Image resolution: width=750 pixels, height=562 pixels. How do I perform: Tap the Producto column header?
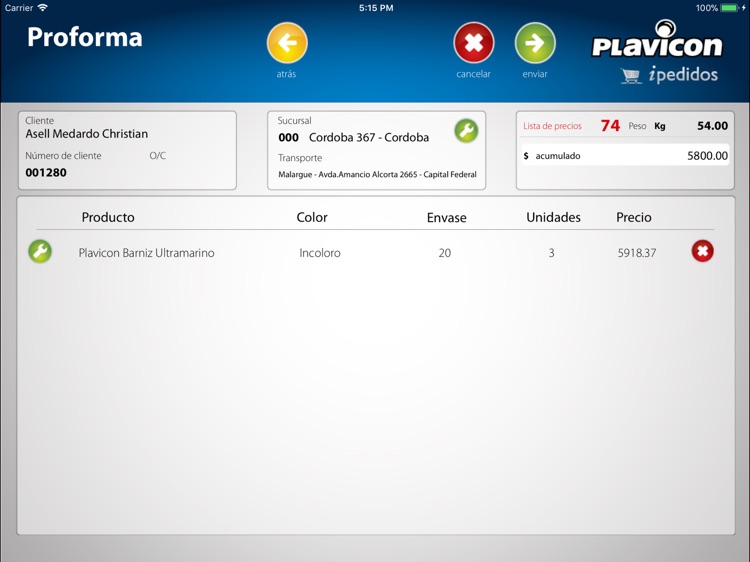tap(108, 218)
